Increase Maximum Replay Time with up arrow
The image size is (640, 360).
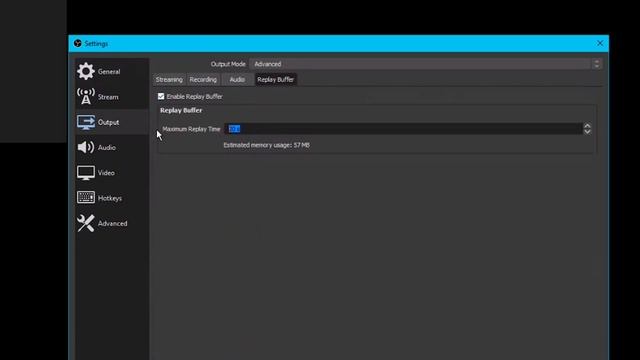587,126
